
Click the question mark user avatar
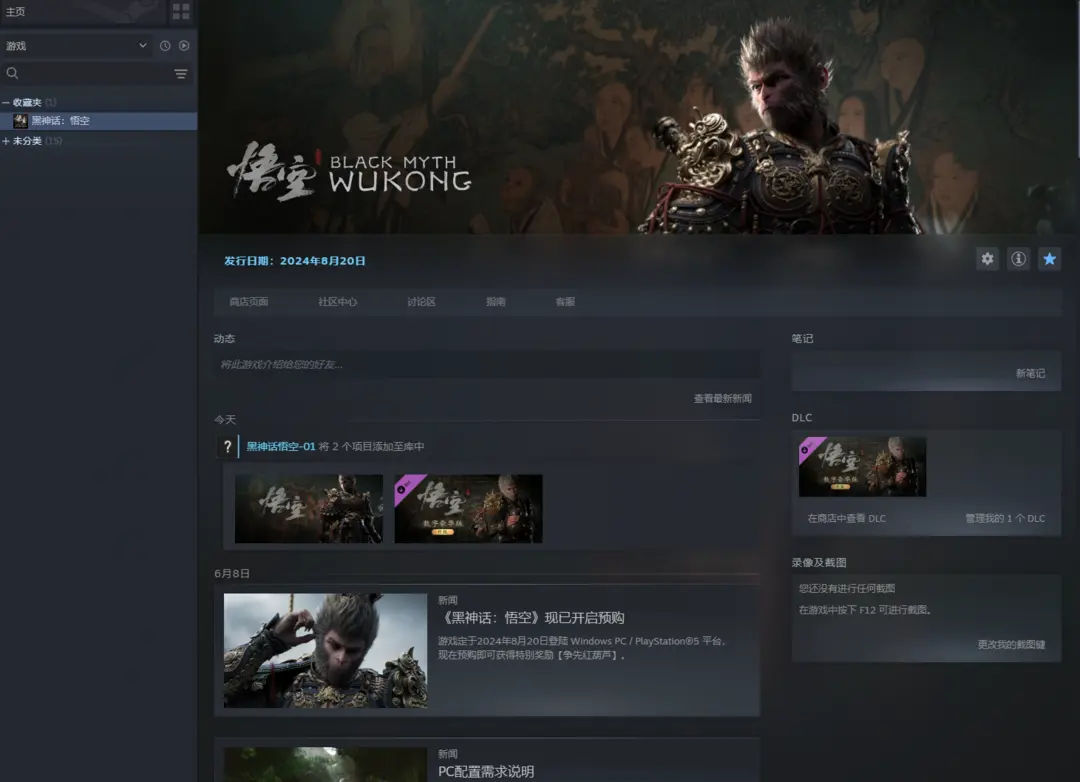(x=227, y=447)
